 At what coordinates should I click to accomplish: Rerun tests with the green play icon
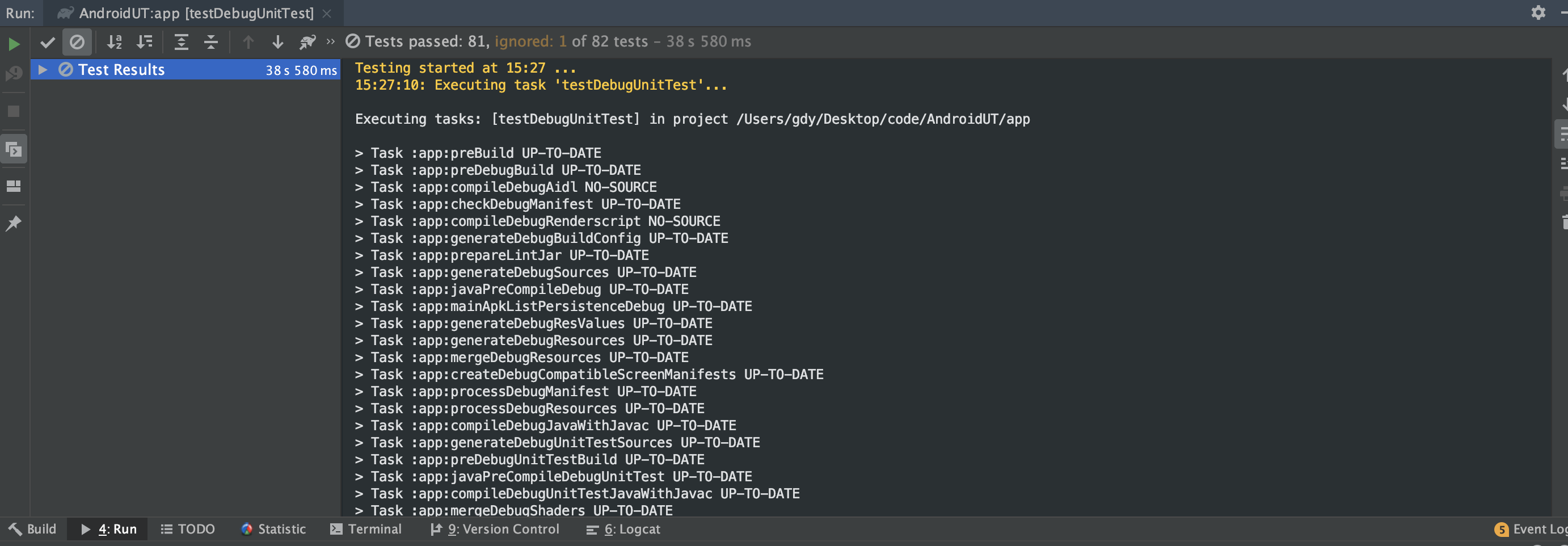click(x=14, y=44)
